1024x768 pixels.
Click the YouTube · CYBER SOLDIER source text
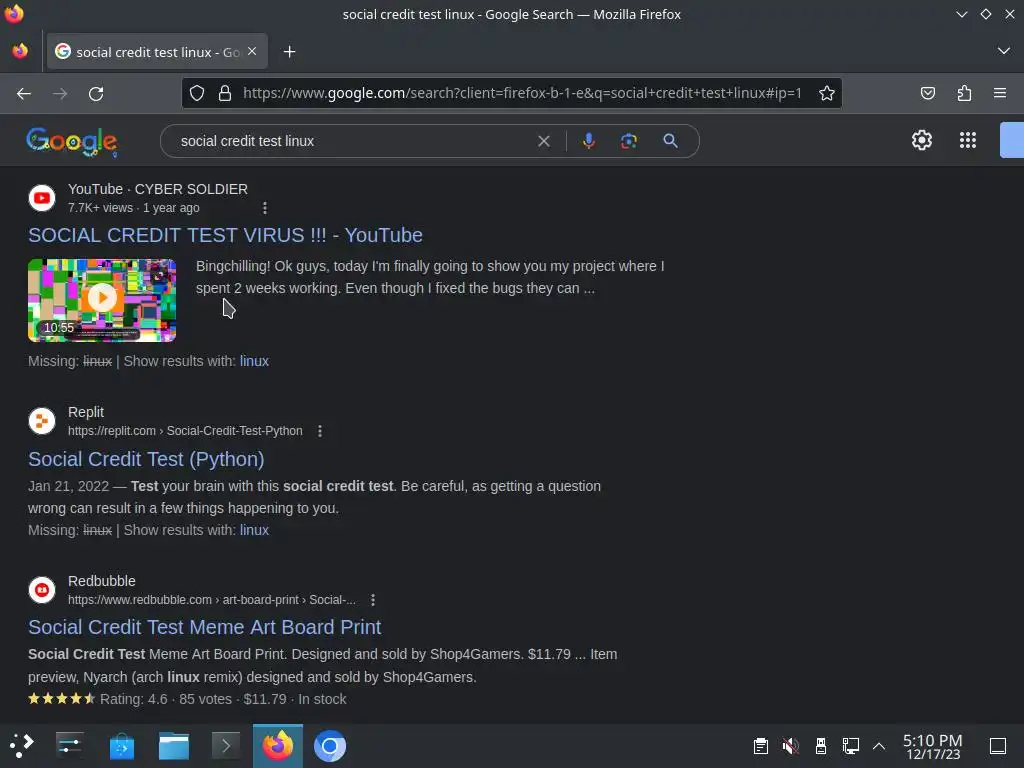pyautogui.click(x=158, y=189)
